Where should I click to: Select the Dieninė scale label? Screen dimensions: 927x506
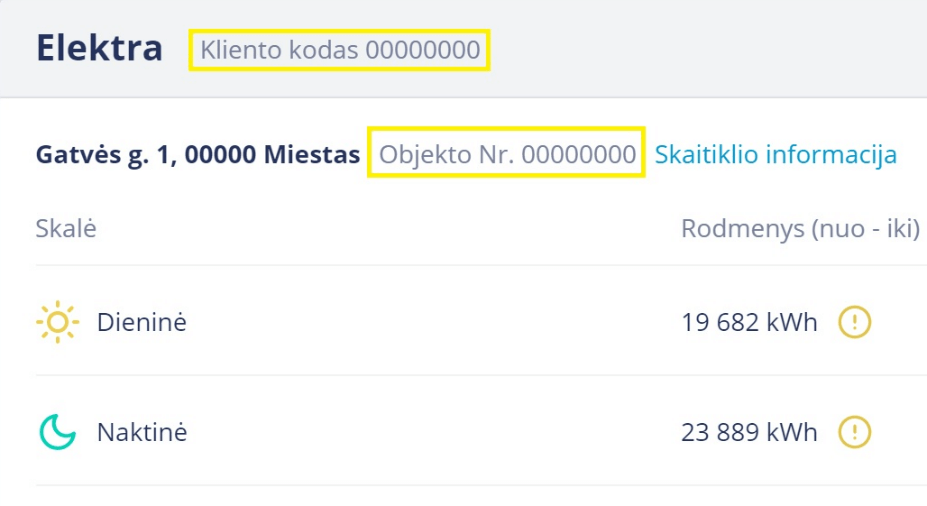pos(141,322)
